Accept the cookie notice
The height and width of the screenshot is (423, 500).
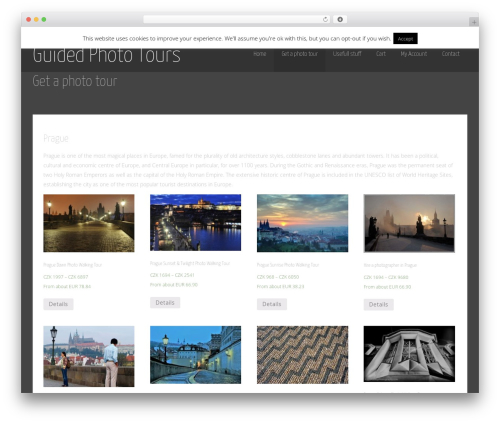[x=405, y=39]
